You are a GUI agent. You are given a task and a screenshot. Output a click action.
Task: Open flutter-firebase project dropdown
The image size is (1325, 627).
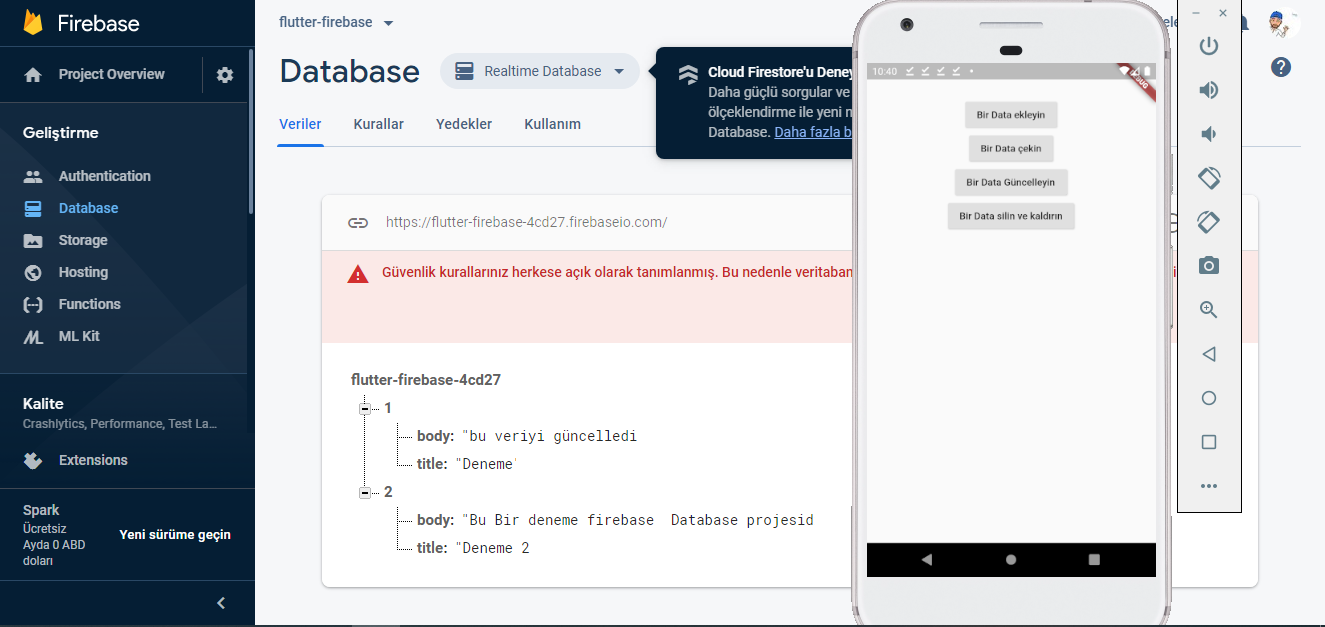337,22
